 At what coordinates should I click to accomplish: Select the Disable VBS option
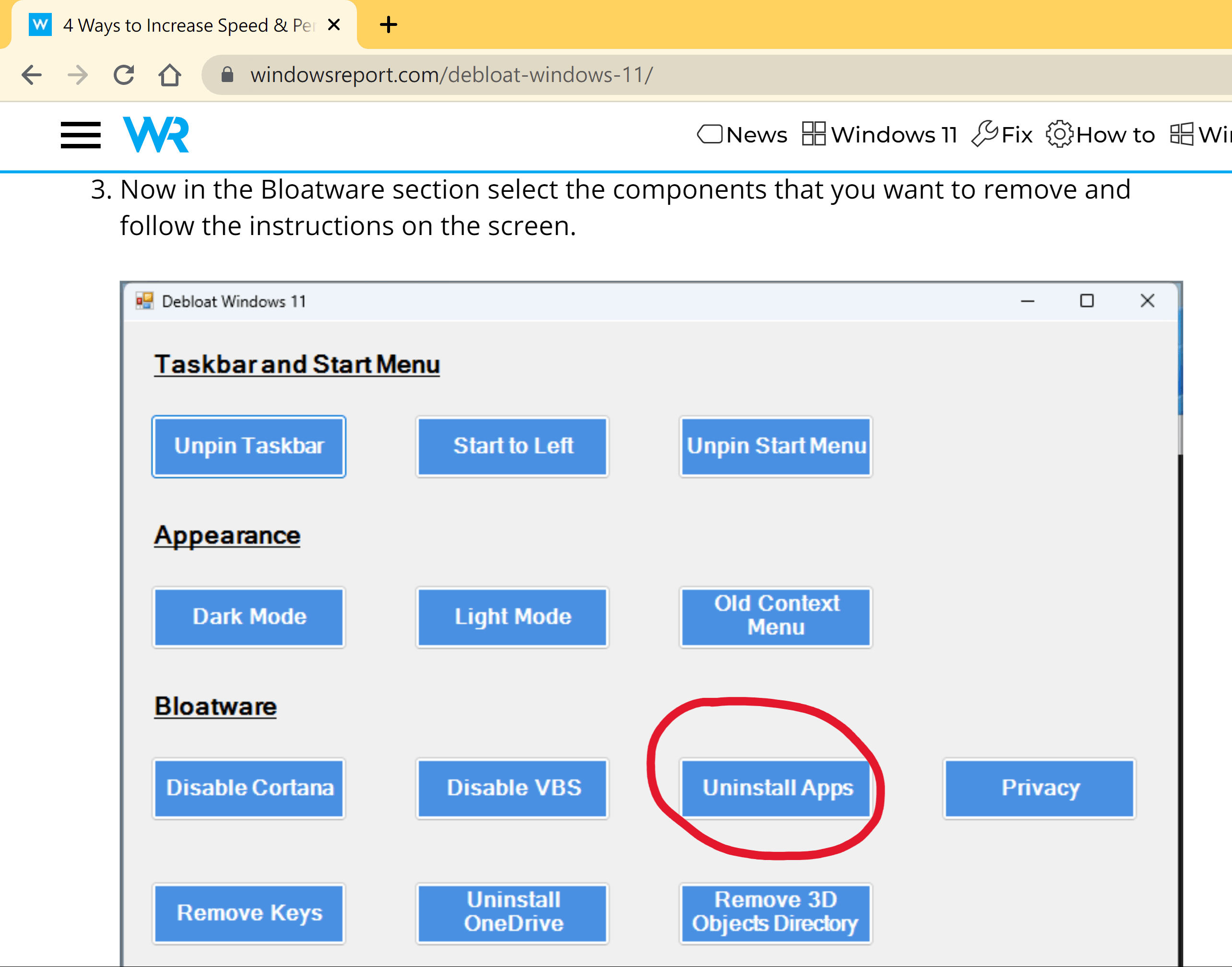[510, 788]
